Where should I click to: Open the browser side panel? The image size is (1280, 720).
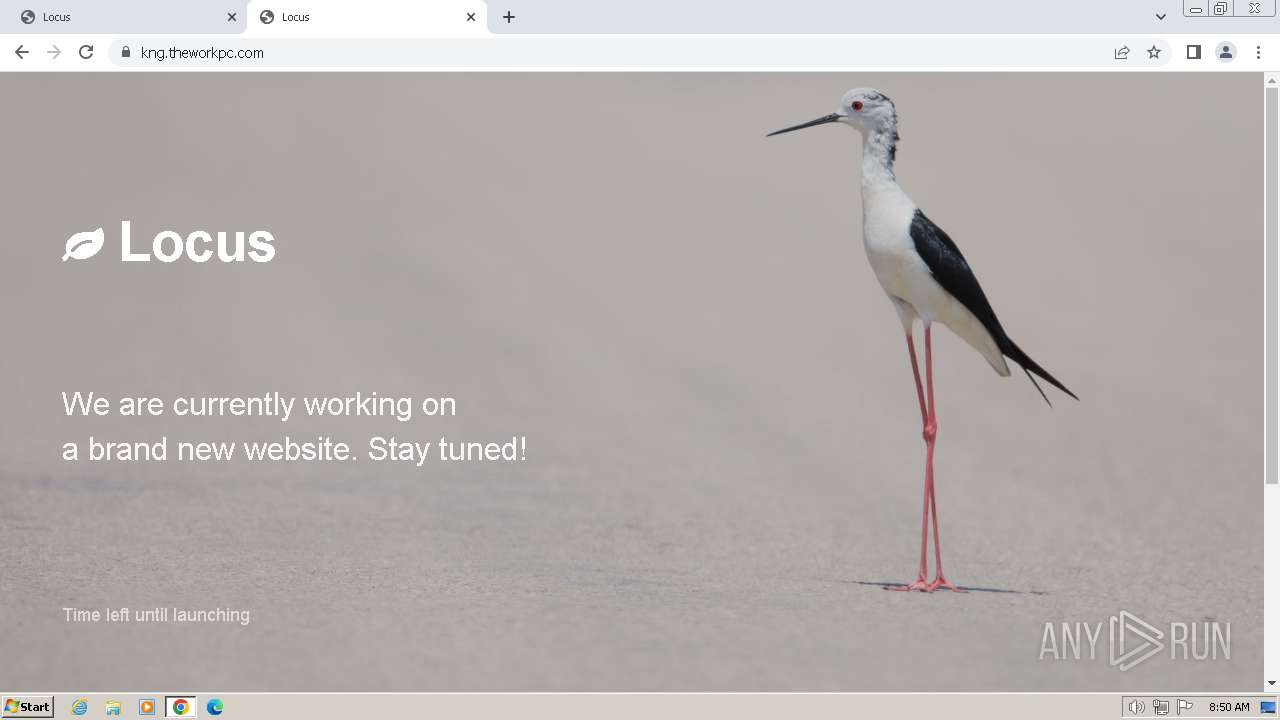tap(1193, 52)
